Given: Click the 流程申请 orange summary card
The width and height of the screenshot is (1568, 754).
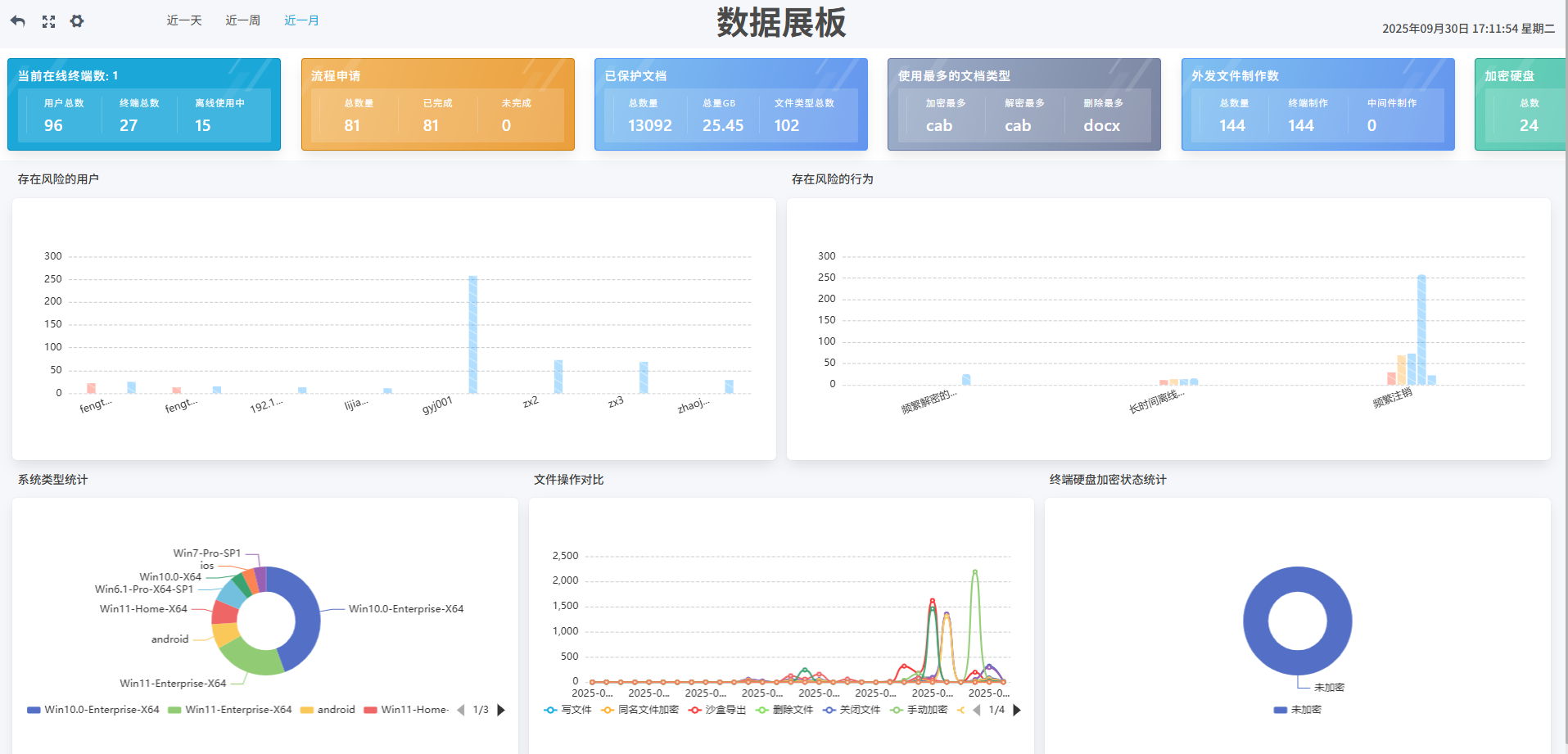Looking at the screenshot, I should [437, 104].
